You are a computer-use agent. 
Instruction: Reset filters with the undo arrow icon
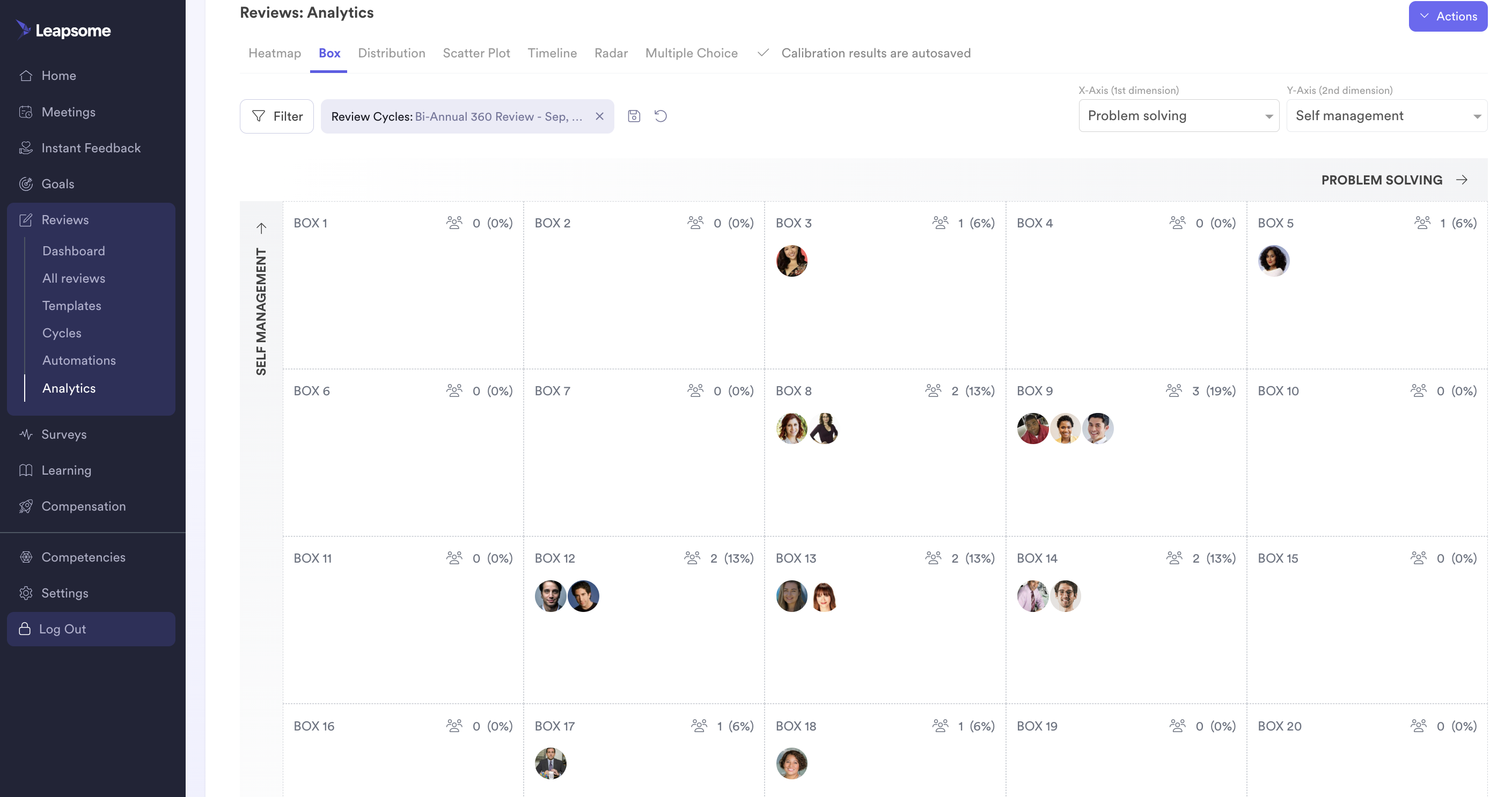[661, 116]
